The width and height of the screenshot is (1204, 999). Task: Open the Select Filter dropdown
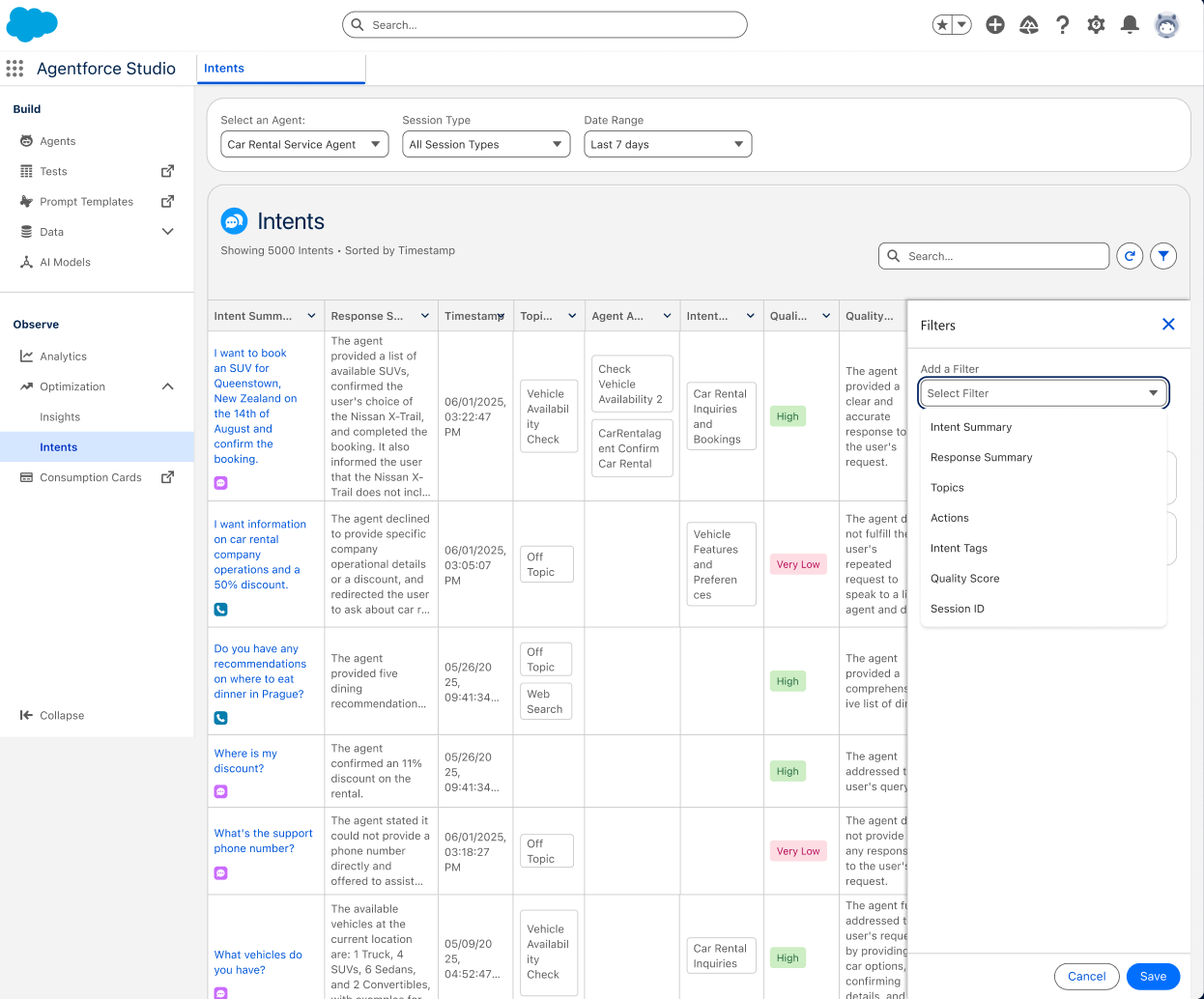1043,393
